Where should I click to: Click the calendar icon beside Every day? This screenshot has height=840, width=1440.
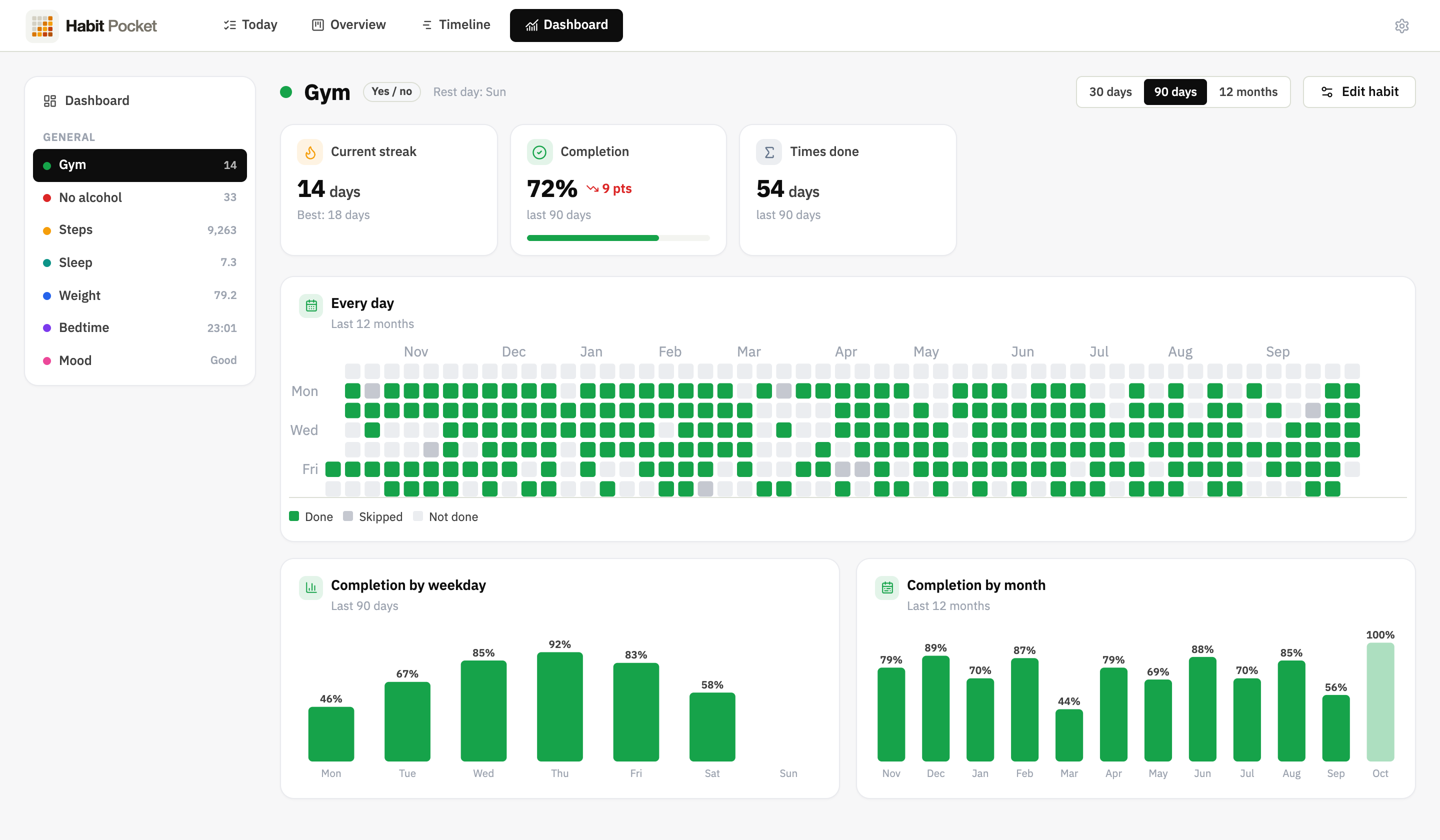tap(311, 305)
